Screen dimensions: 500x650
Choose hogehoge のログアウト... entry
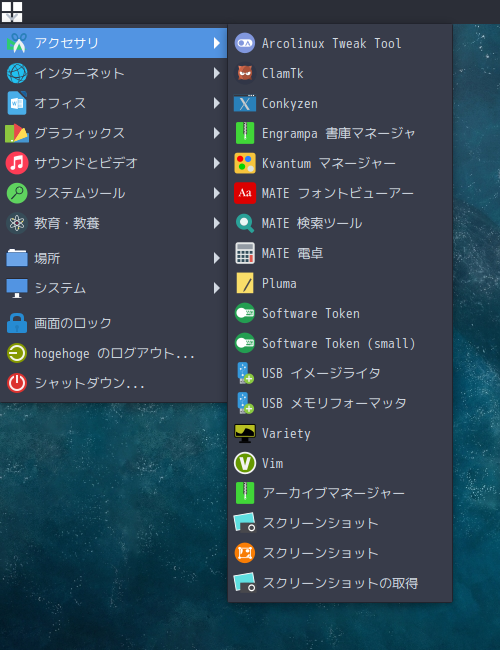(x=113, y=353)
